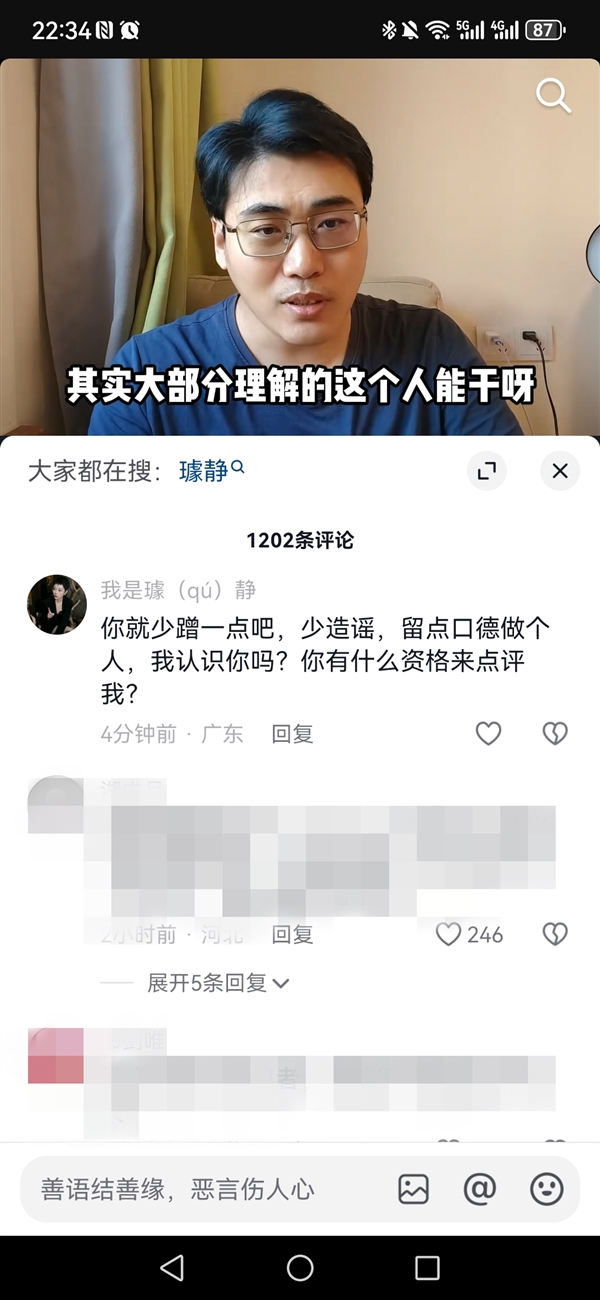Close the comments panel

coord(560,471)
